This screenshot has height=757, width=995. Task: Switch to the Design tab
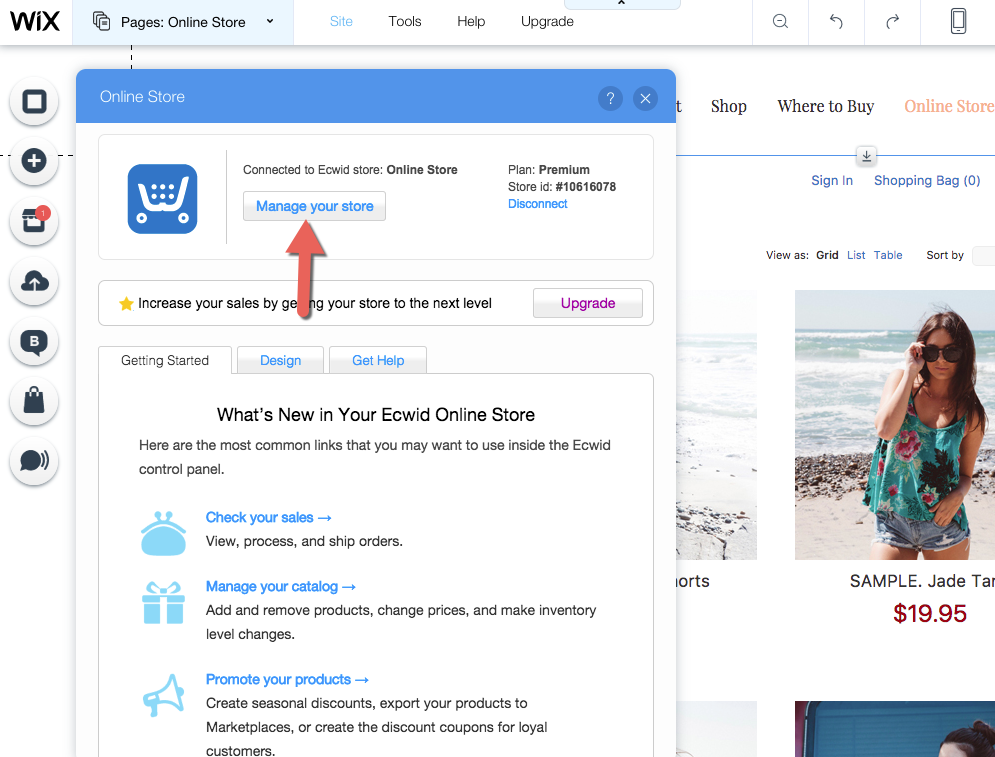pos(280,360)
